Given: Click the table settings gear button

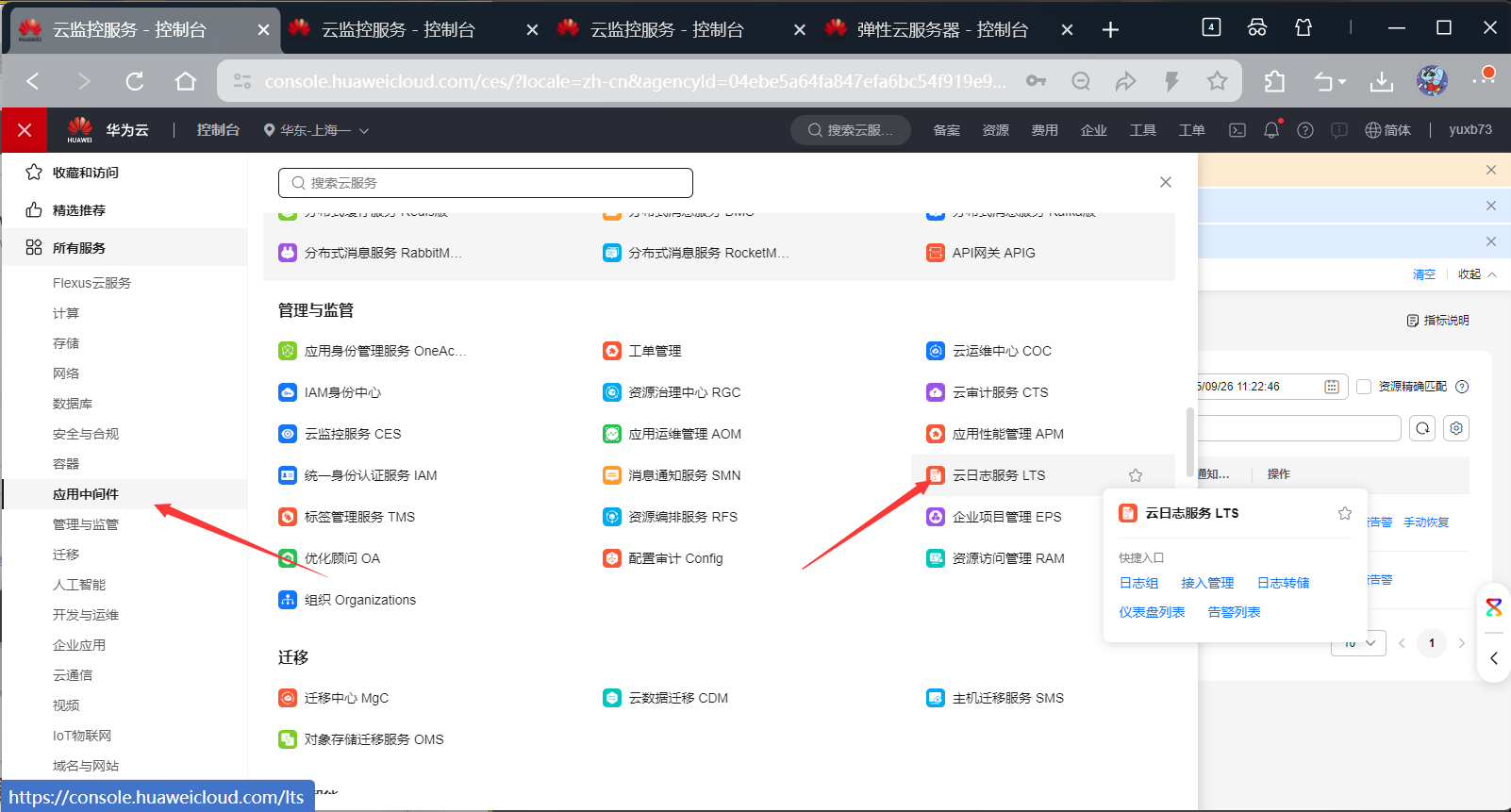Looking at the screenshot, I should coord(1456,428).
